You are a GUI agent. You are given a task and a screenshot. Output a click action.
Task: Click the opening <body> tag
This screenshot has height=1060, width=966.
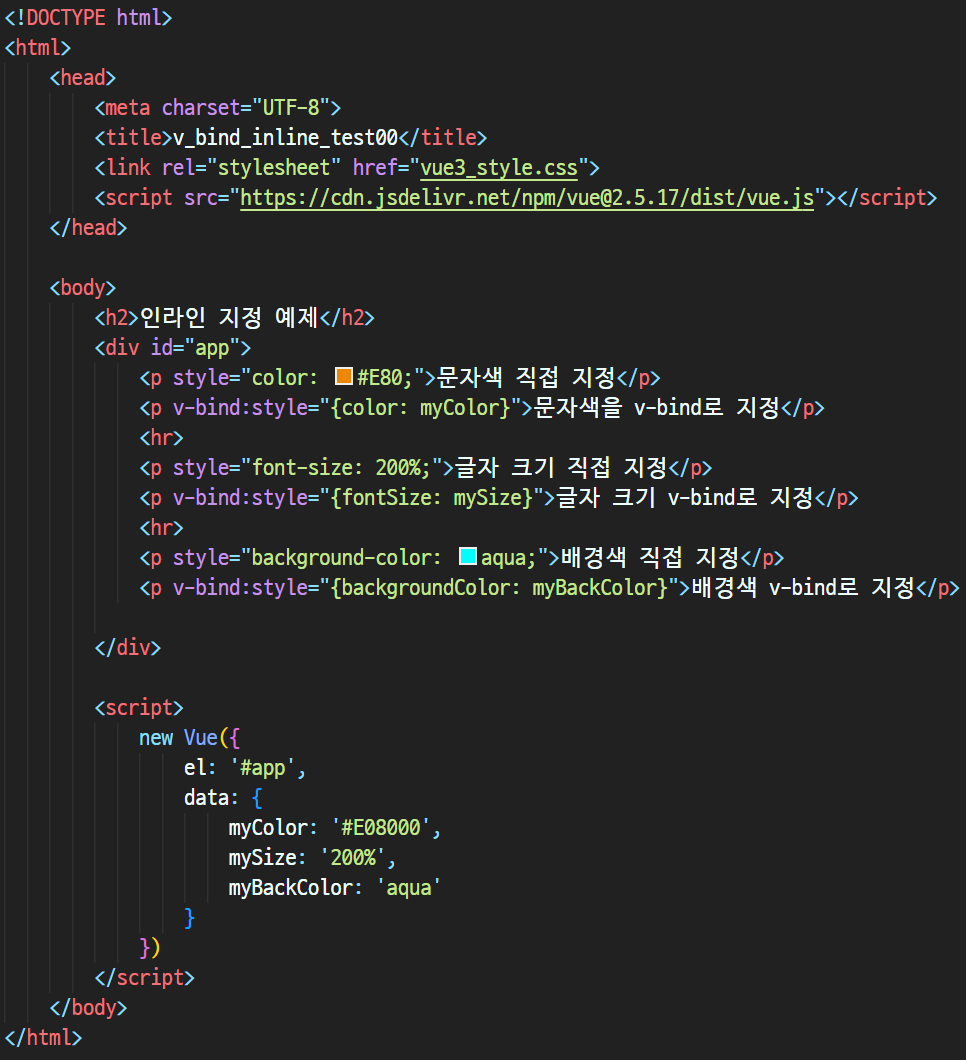click(82, 288)
